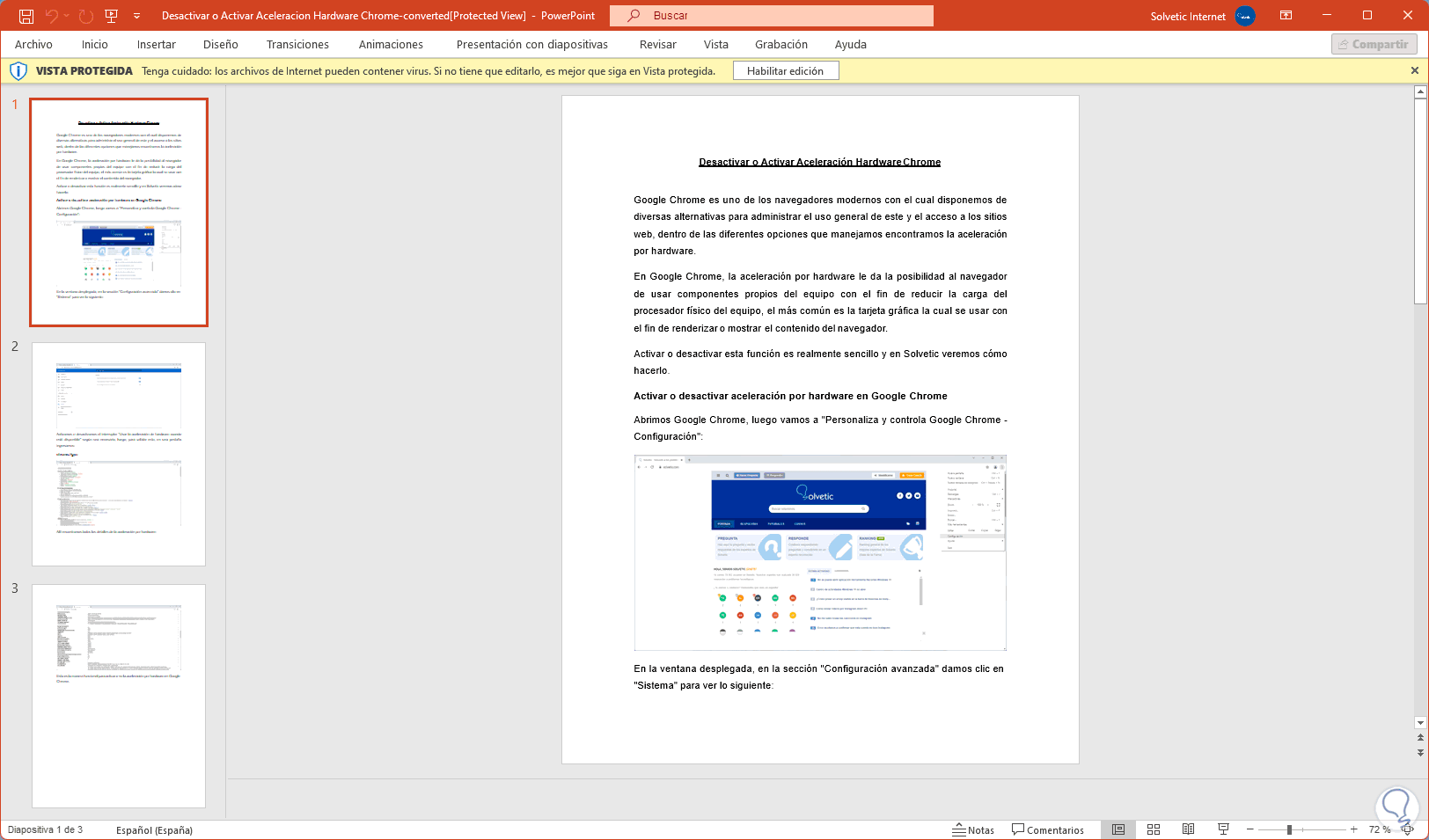Click the Undo arrow icon
The height and width of the screenshot is (840, 1429).
click(52, 16)
